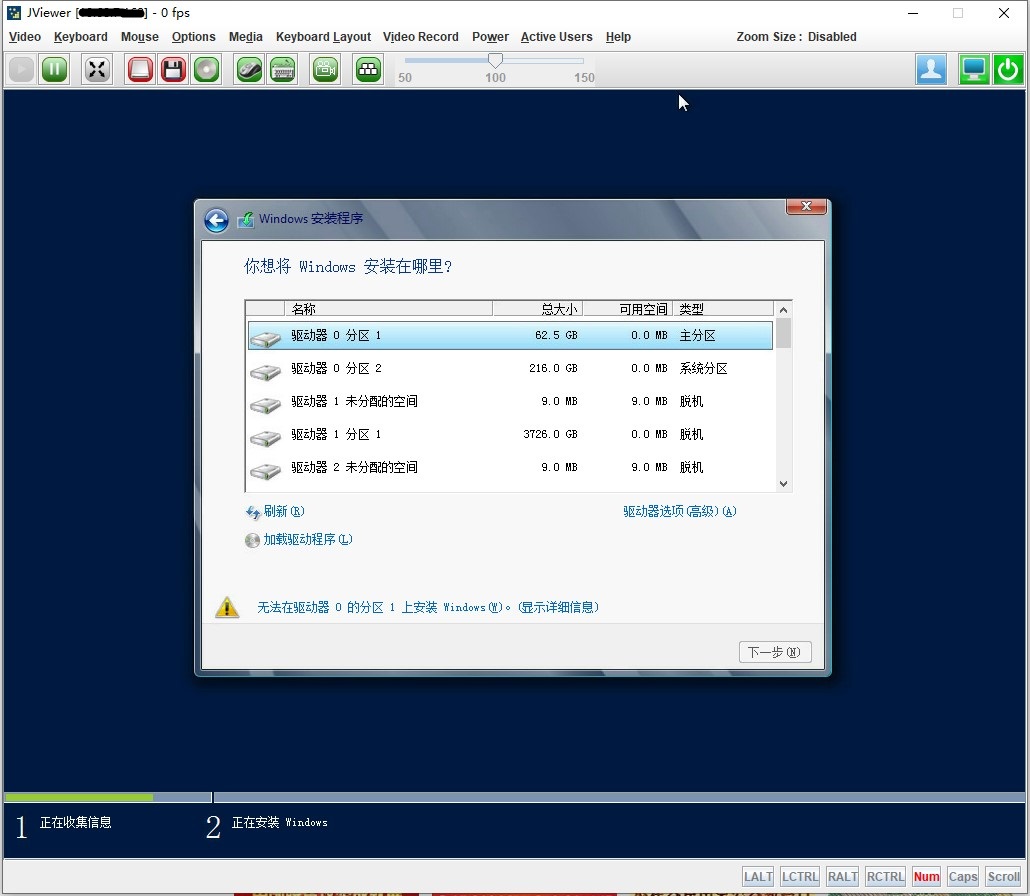
Task: Pause redirection with the green pause icon
Action: tap(55, 69)
